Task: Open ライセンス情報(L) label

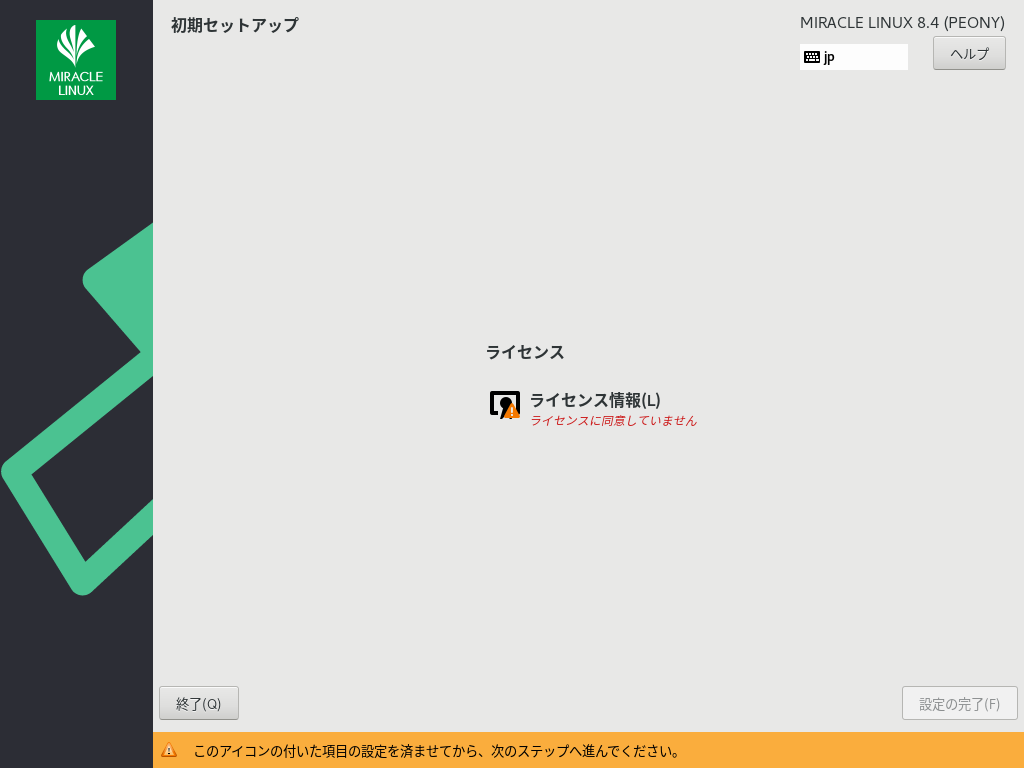Action: tap(595, 400)
